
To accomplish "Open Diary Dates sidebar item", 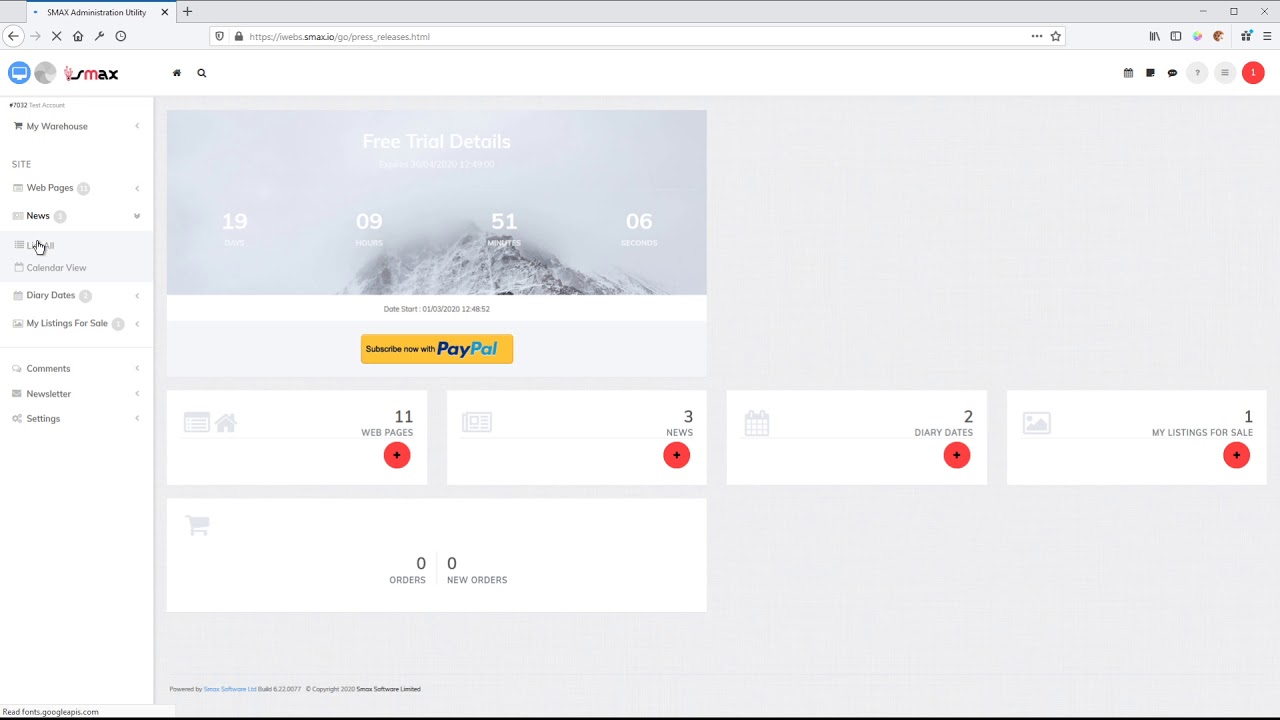I will 51,296.
